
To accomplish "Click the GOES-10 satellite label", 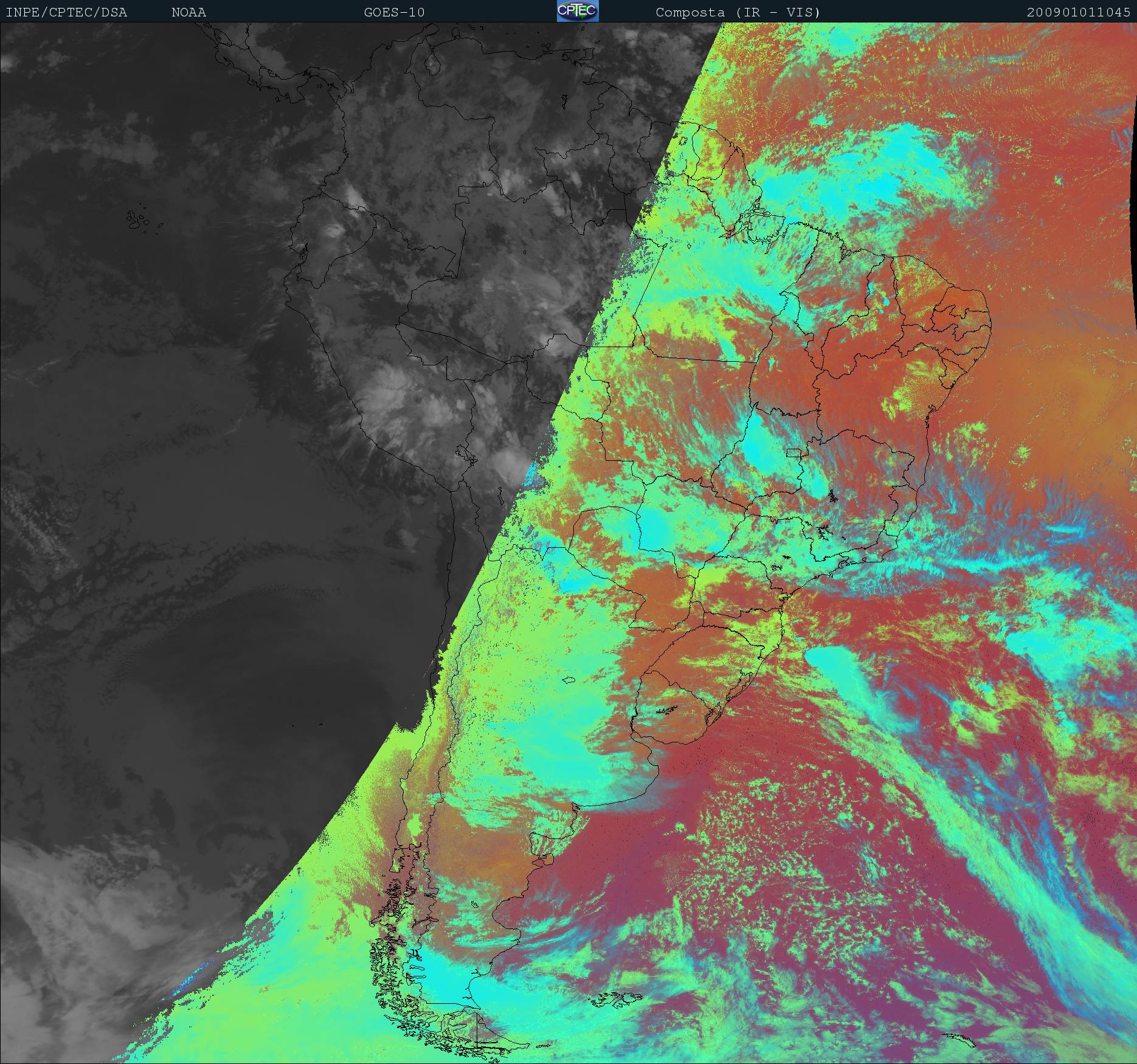I will tap(394, 12).
